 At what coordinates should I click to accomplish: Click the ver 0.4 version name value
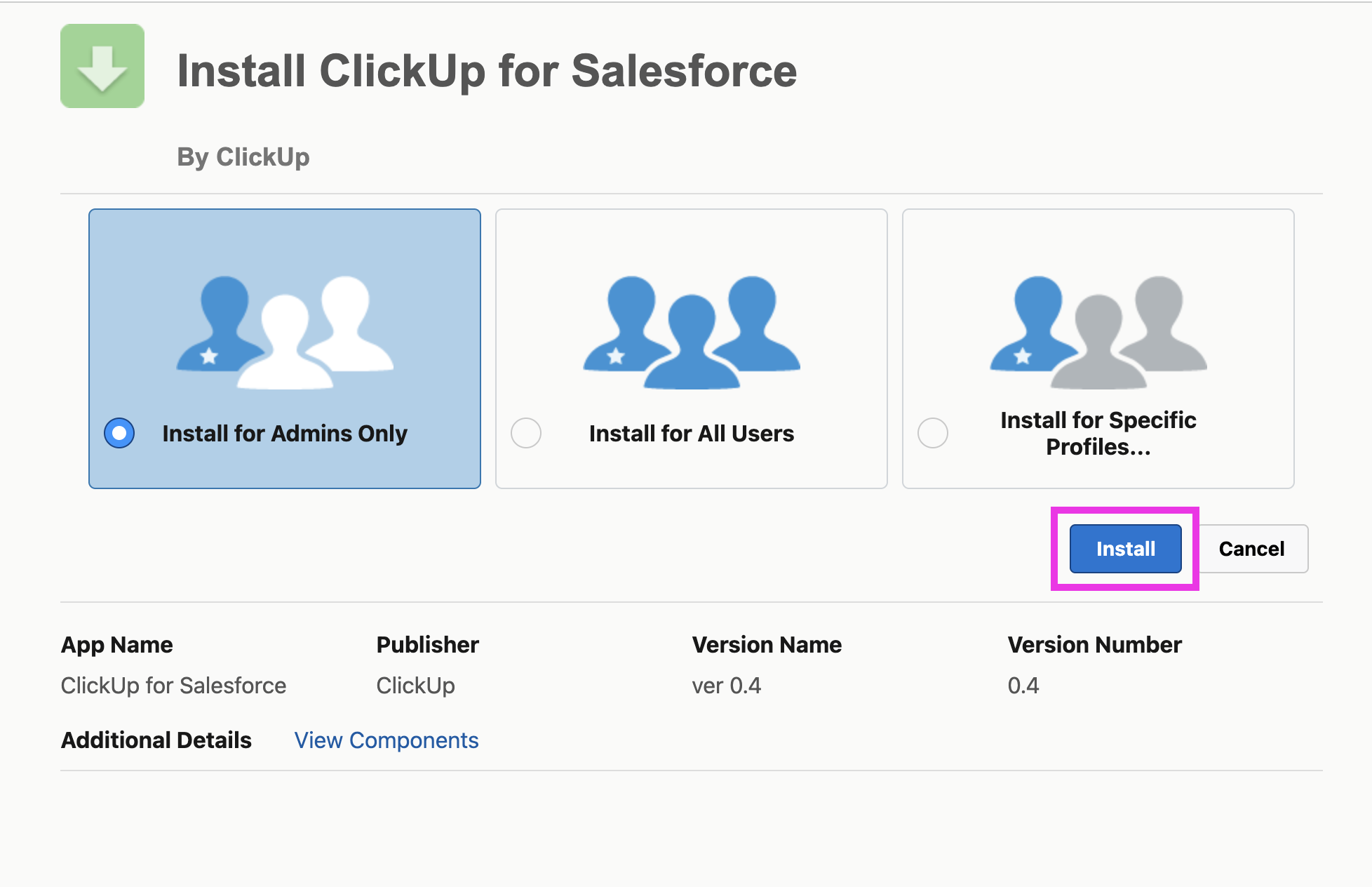coord(727,686)
